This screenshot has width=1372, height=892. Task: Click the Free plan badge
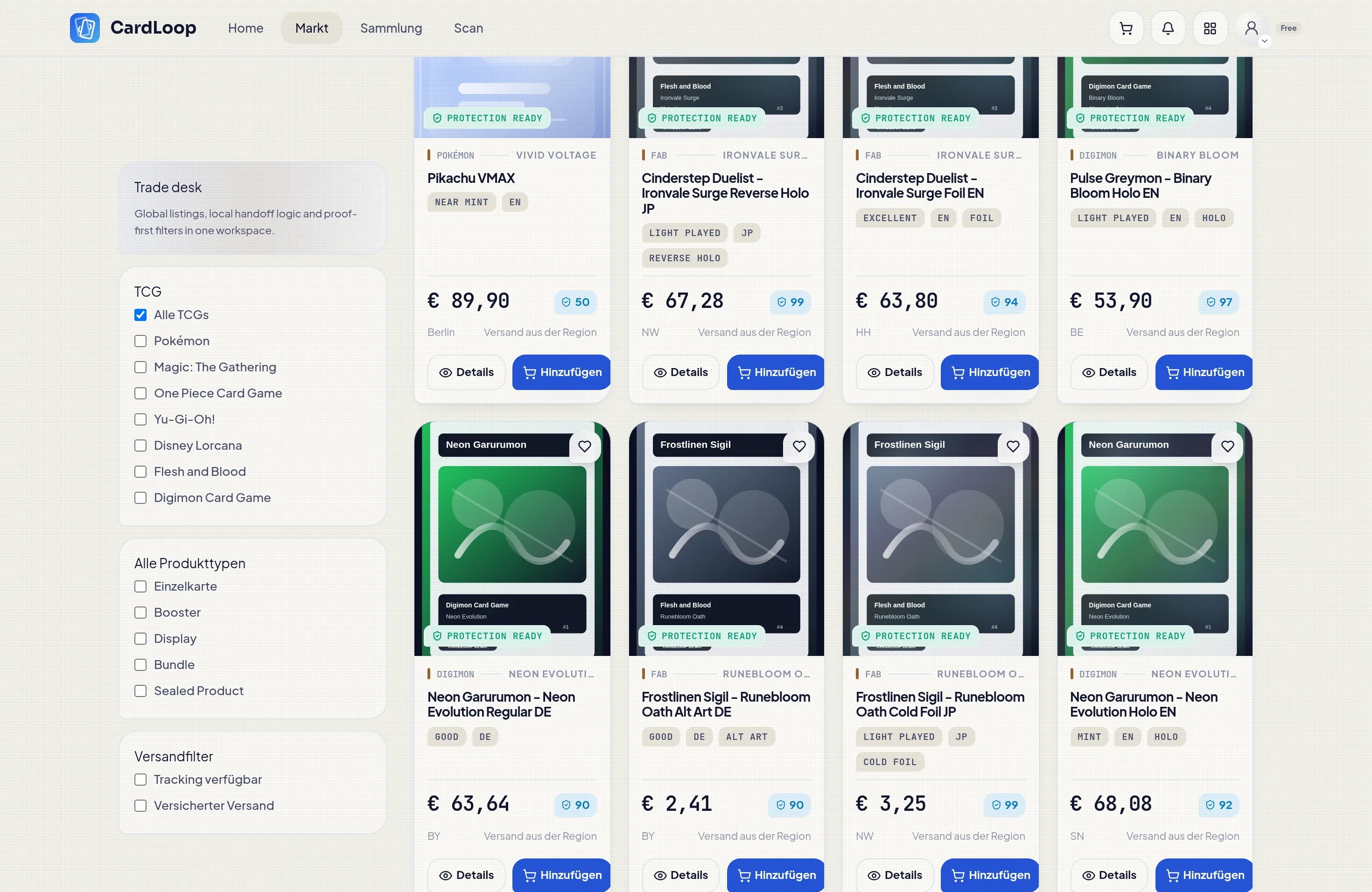1288,28
